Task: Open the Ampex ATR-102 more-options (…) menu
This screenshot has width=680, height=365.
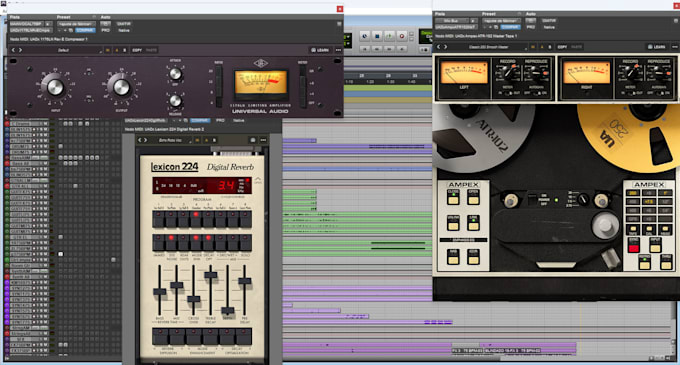Action: click(675, 47)
